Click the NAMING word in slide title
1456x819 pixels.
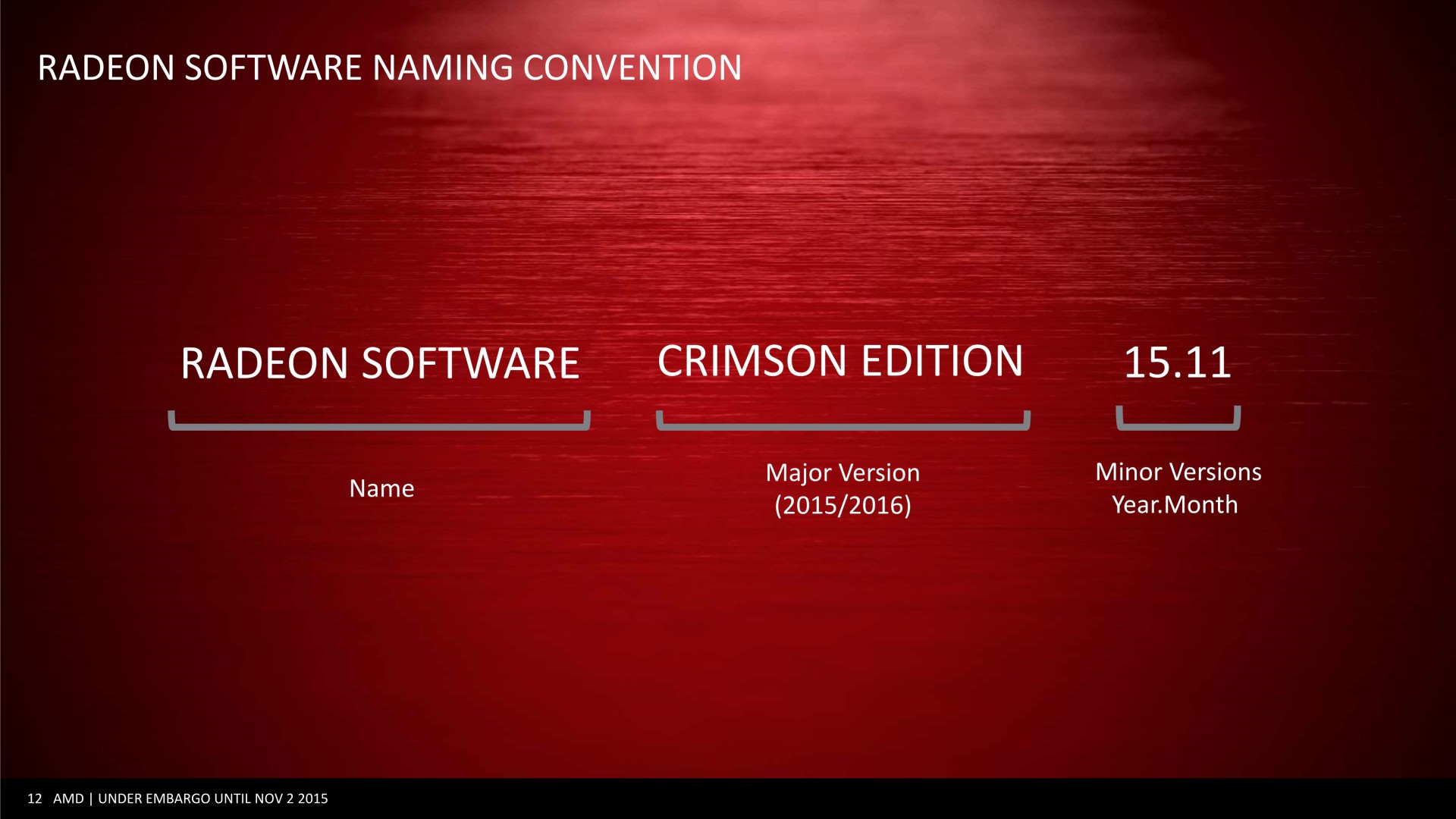(443, 67)
